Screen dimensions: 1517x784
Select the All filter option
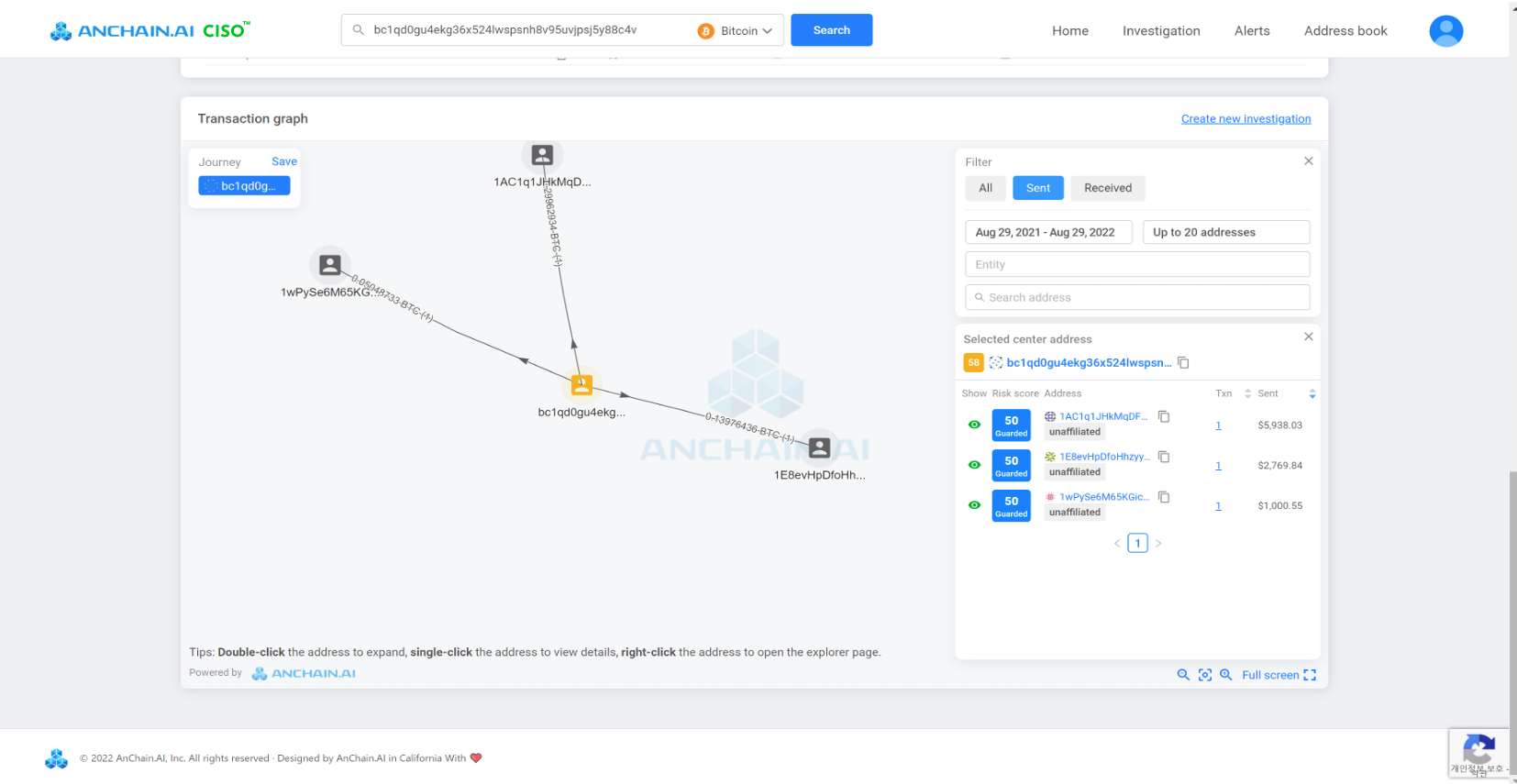pos(986,188)
